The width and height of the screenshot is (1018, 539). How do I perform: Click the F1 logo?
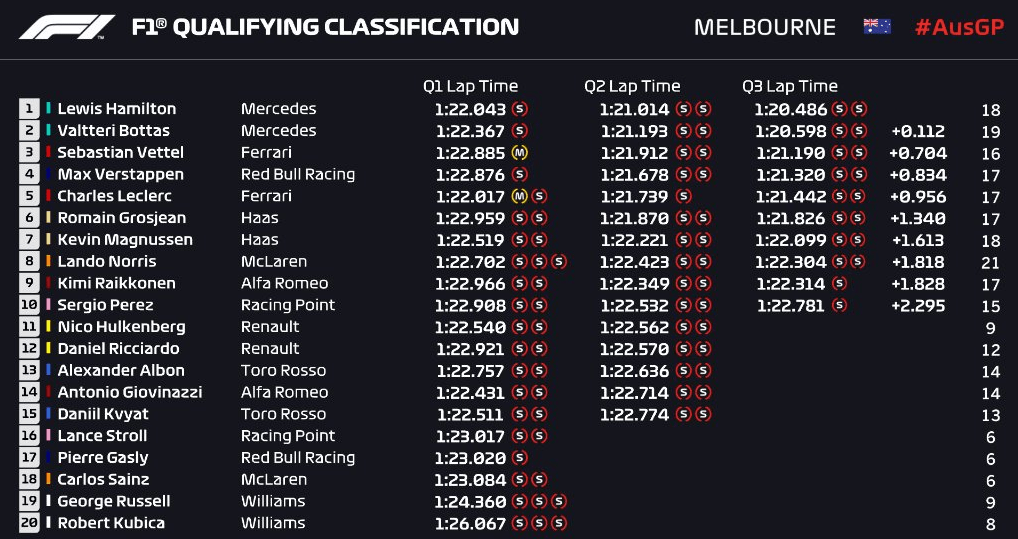67,27
